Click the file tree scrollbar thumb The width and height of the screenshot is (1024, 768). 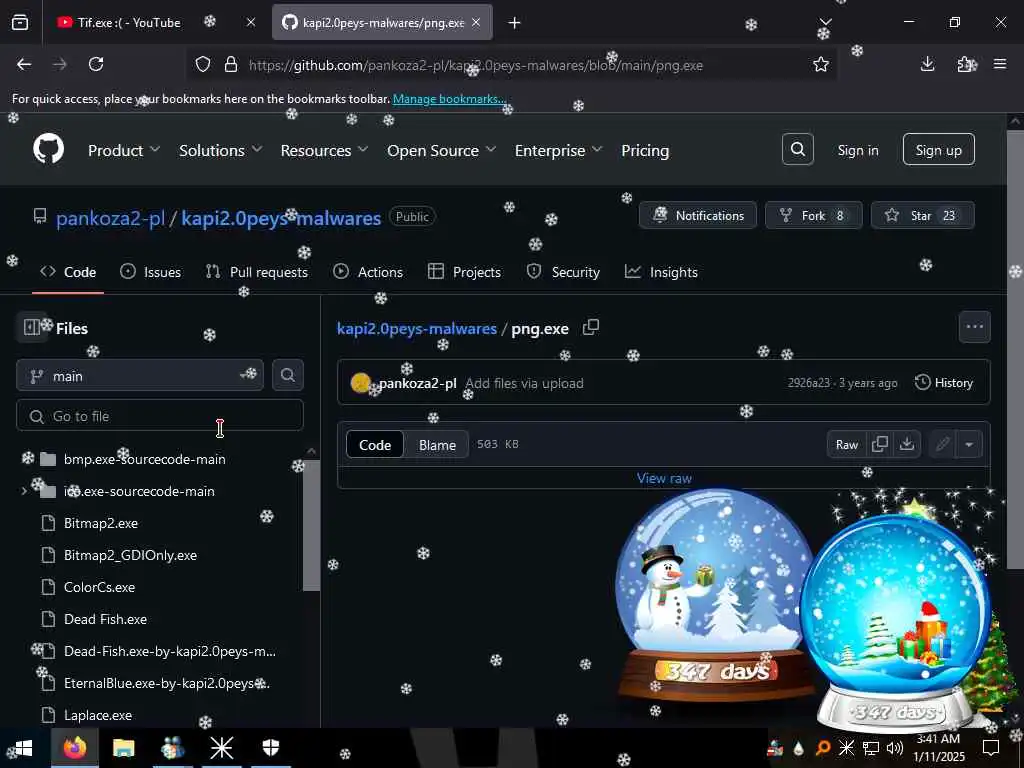312,526
